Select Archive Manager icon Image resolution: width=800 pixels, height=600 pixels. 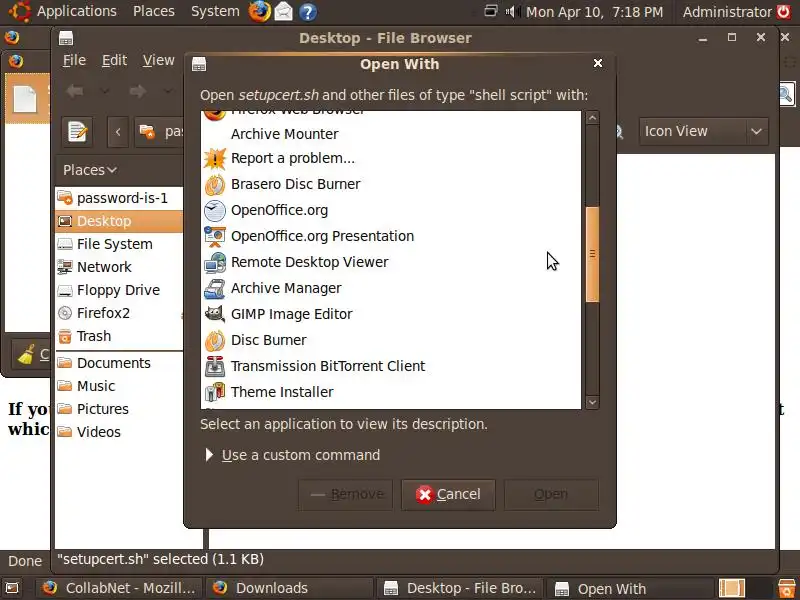[215, 289]
